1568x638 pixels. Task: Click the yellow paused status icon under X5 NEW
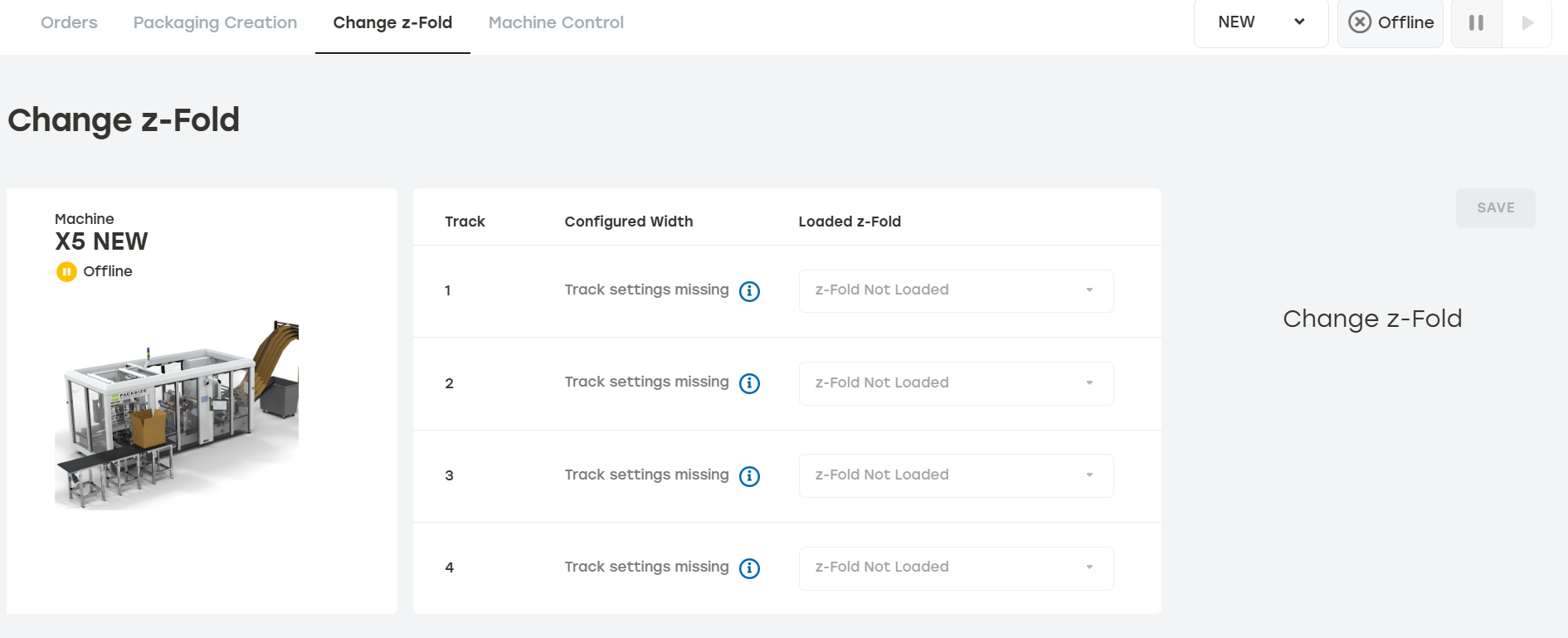(66, 271)
